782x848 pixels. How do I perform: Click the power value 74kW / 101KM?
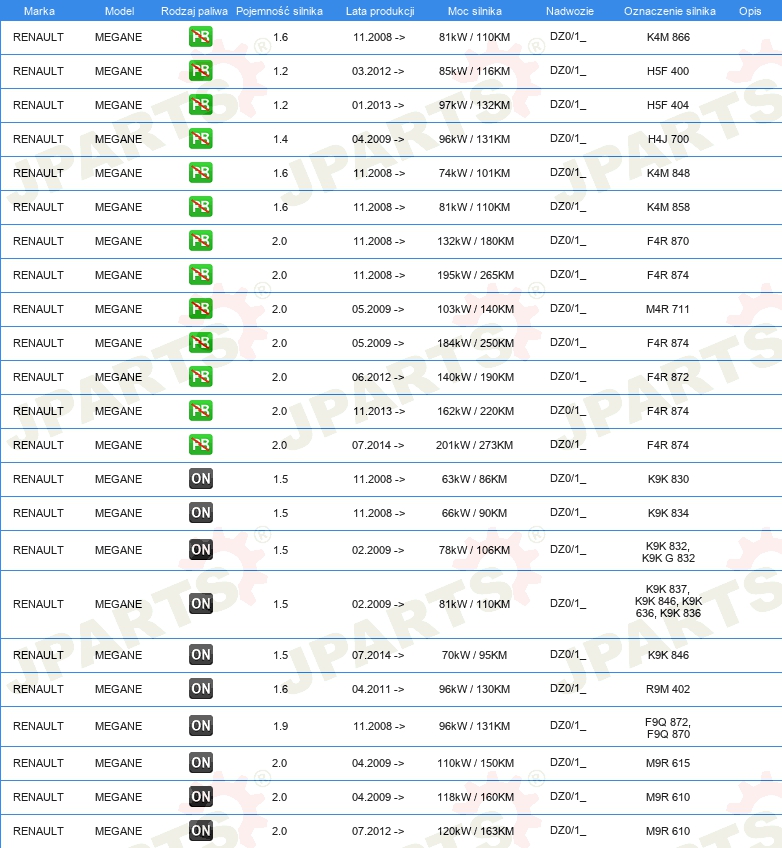point(474,173)
